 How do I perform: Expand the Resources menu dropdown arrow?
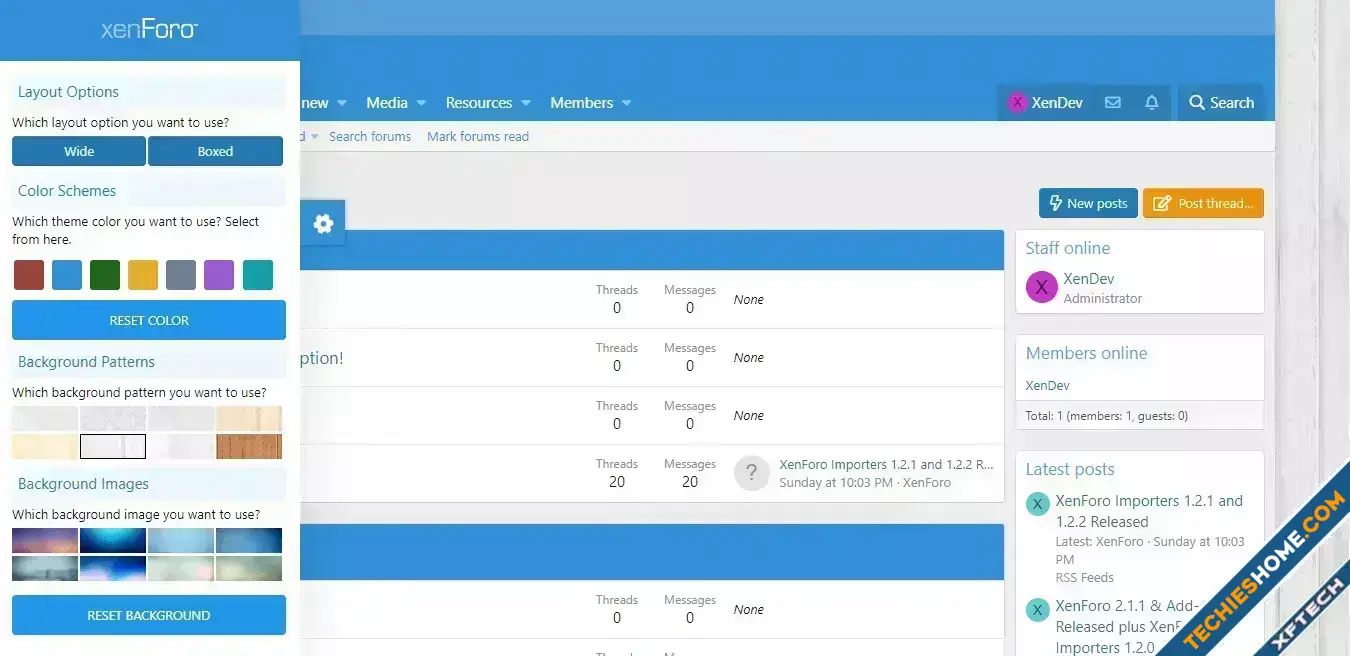point(526,103)
